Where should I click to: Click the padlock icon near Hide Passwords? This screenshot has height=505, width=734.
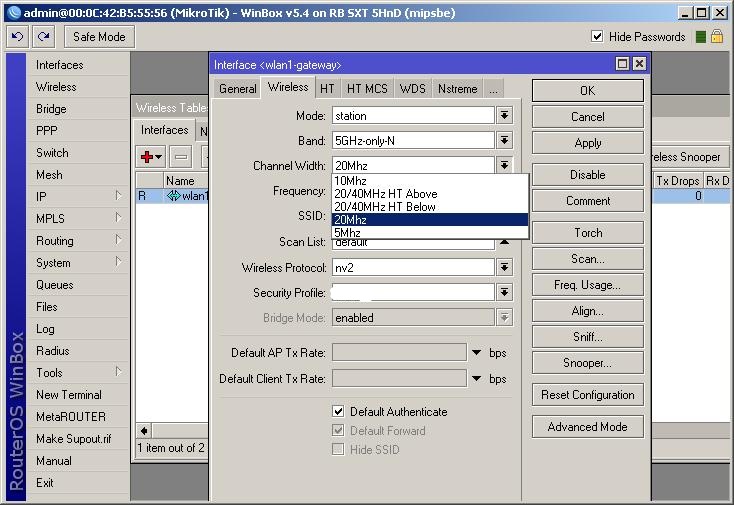click(717, 37)
